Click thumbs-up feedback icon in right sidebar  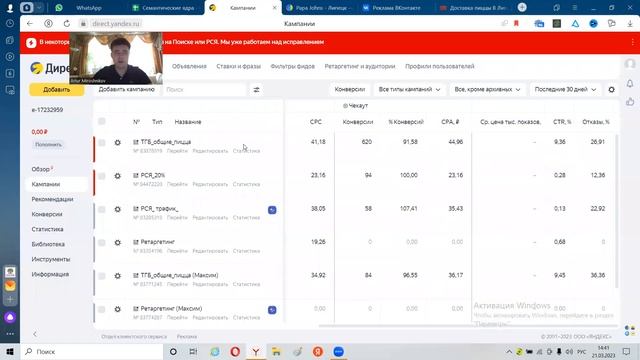point(630,101)
